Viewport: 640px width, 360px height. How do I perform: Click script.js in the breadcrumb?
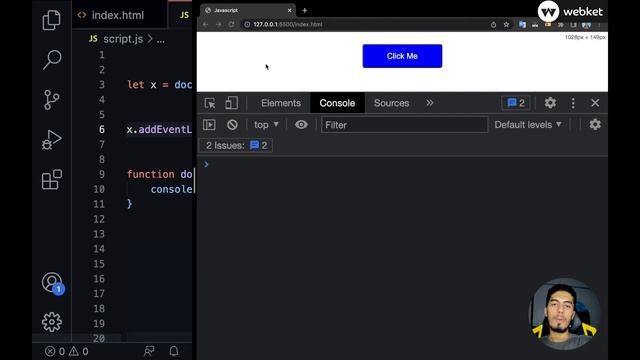(x=122, y=39)
